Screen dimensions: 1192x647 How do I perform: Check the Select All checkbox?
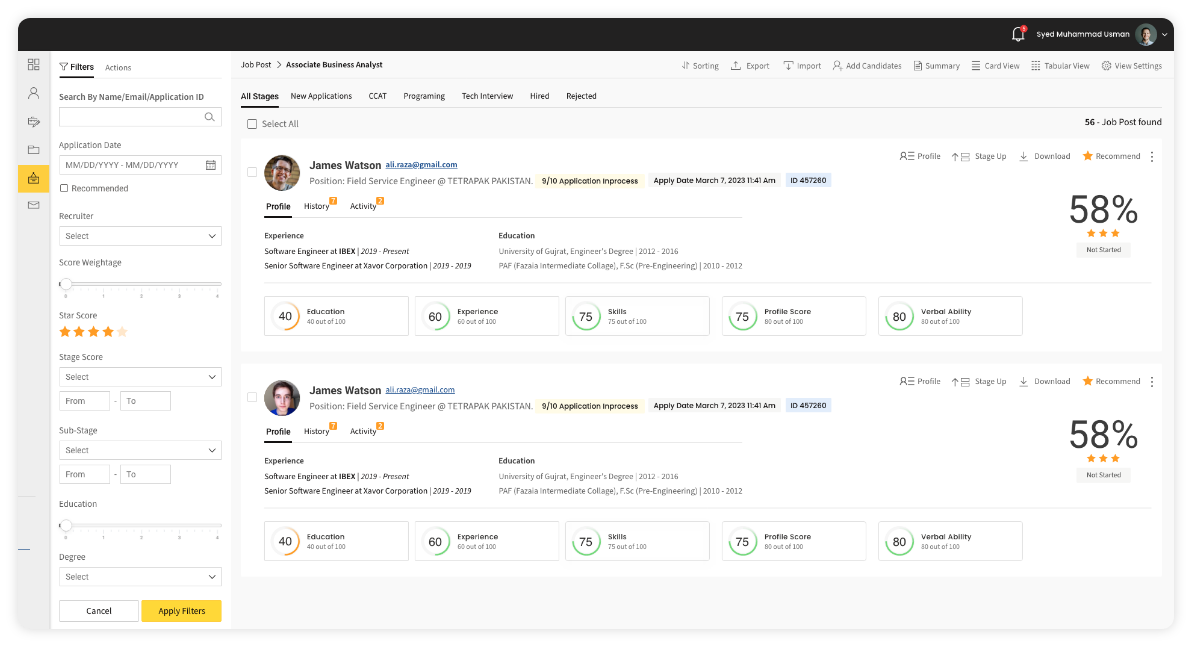[x=252, y=124]
